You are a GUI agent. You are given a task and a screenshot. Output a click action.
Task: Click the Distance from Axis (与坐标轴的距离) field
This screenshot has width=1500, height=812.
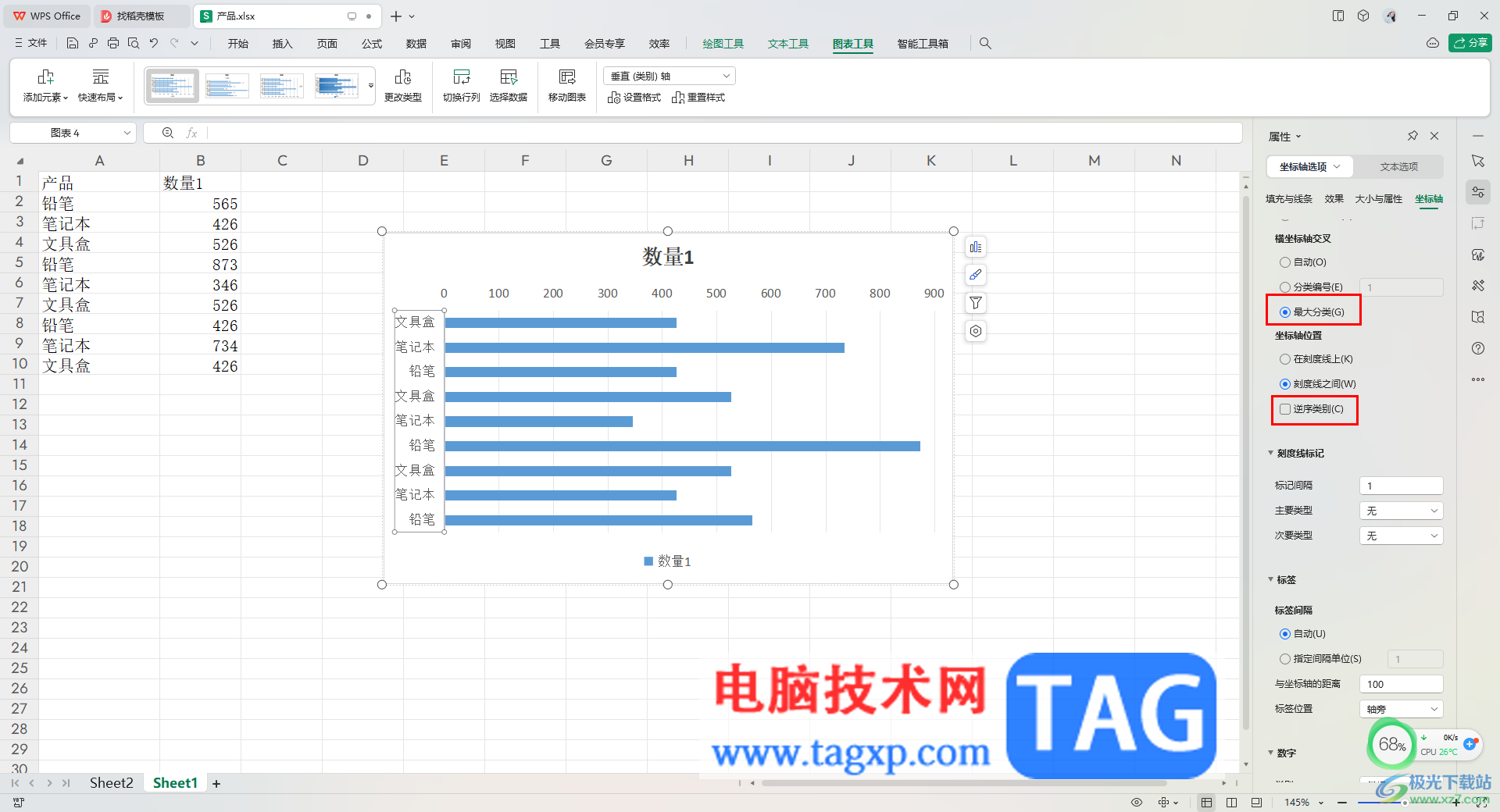[x=1402, y=684]
